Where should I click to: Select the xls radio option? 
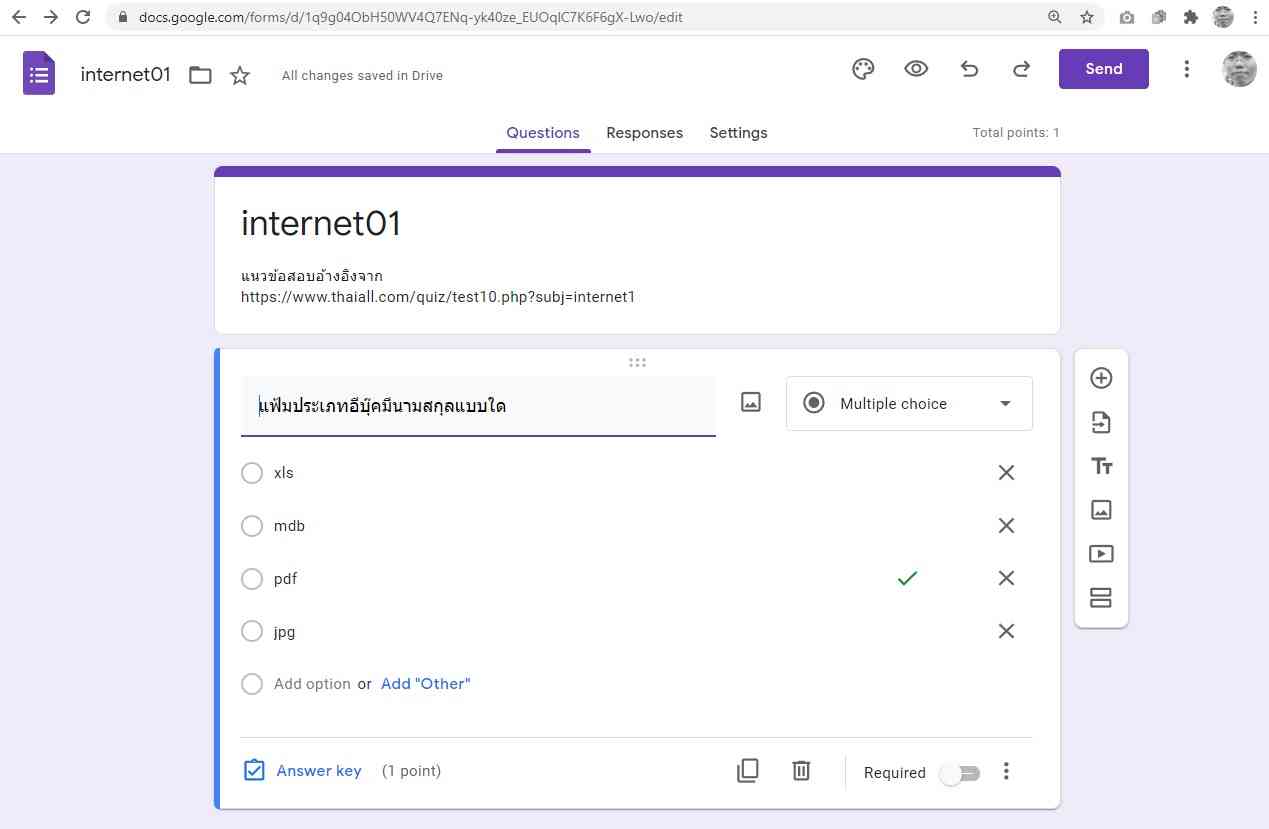point(252,473)
